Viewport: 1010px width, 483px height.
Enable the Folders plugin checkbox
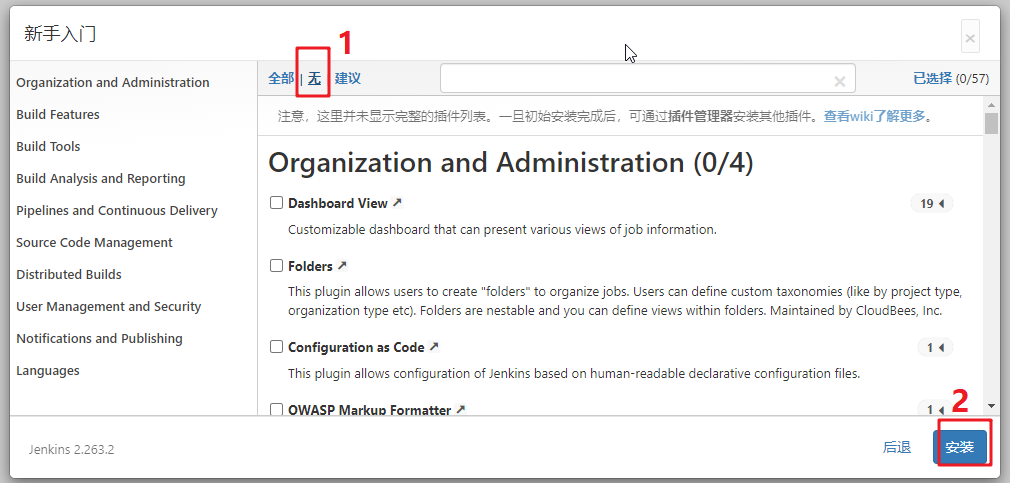tap(276, 265)
